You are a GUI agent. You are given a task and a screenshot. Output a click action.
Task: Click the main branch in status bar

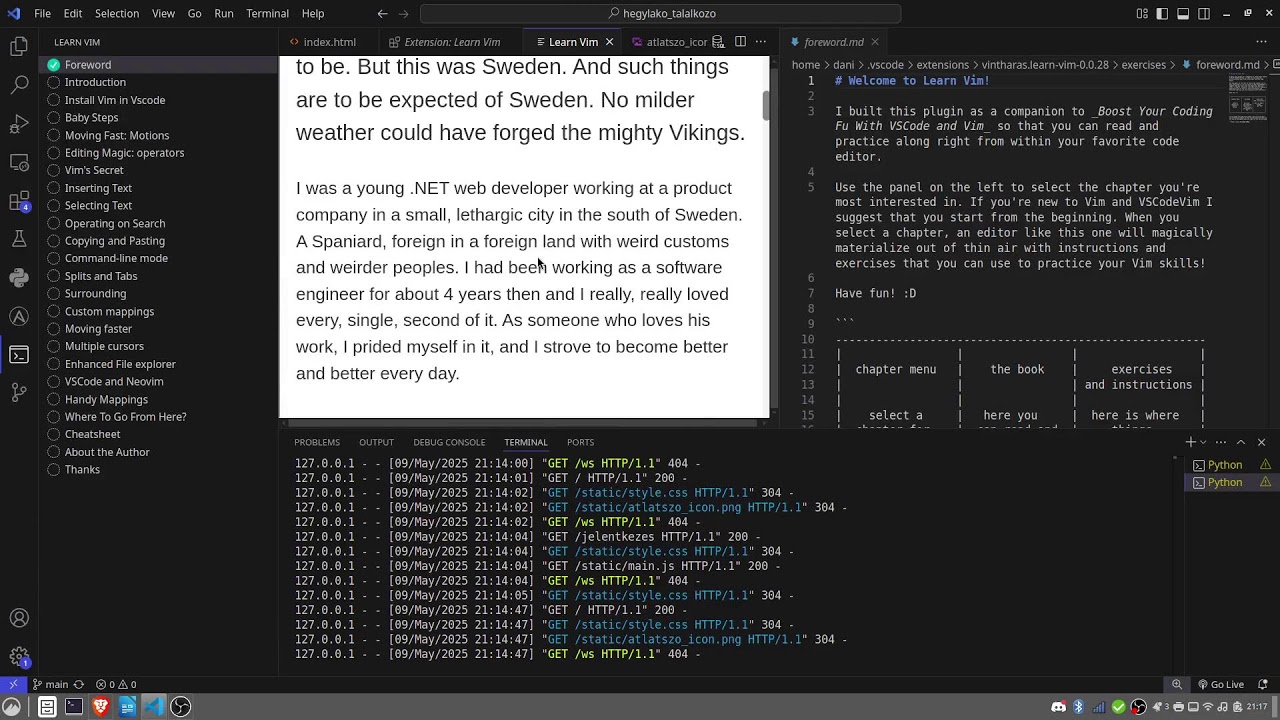(50, 685)
